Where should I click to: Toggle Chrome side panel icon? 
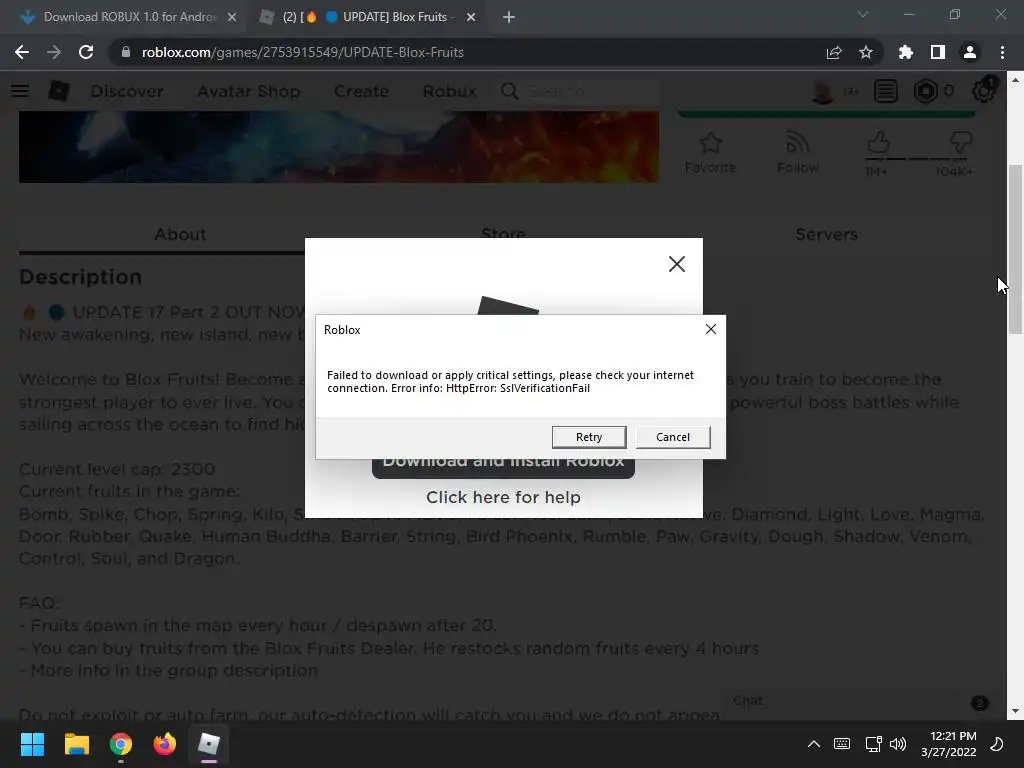(x=938, y=52)
